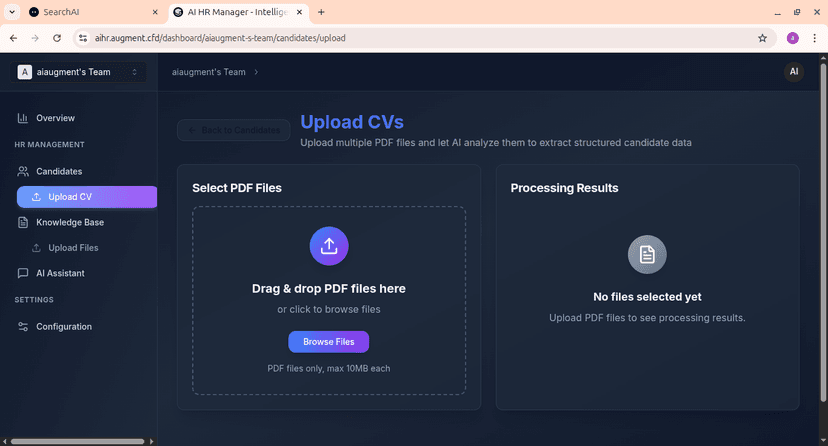
Task: Go back via Back to Candidates button
Action: [x=234, y=130]
